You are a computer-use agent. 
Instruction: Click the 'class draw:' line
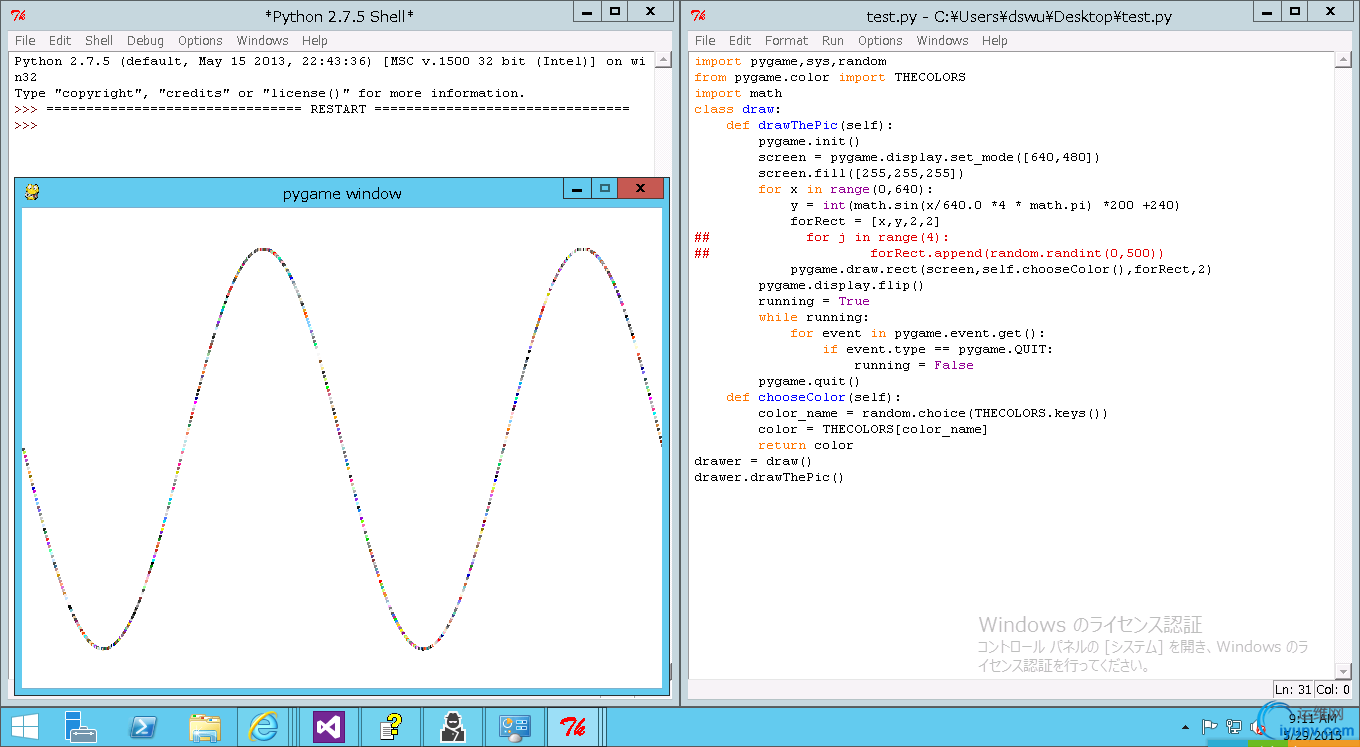[x=737, y=109]
